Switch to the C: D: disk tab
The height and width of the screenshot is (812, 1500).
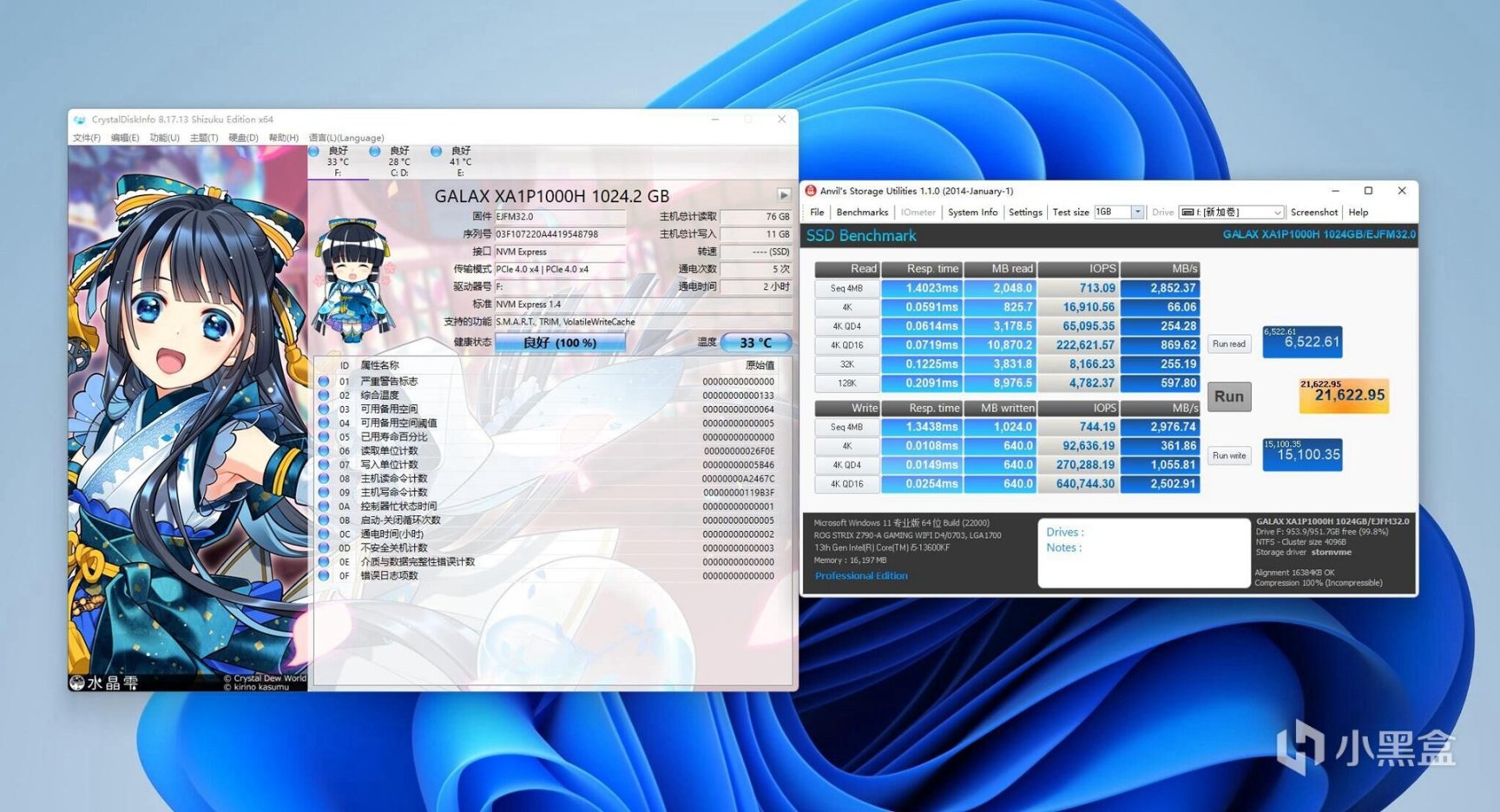[399, 162]
